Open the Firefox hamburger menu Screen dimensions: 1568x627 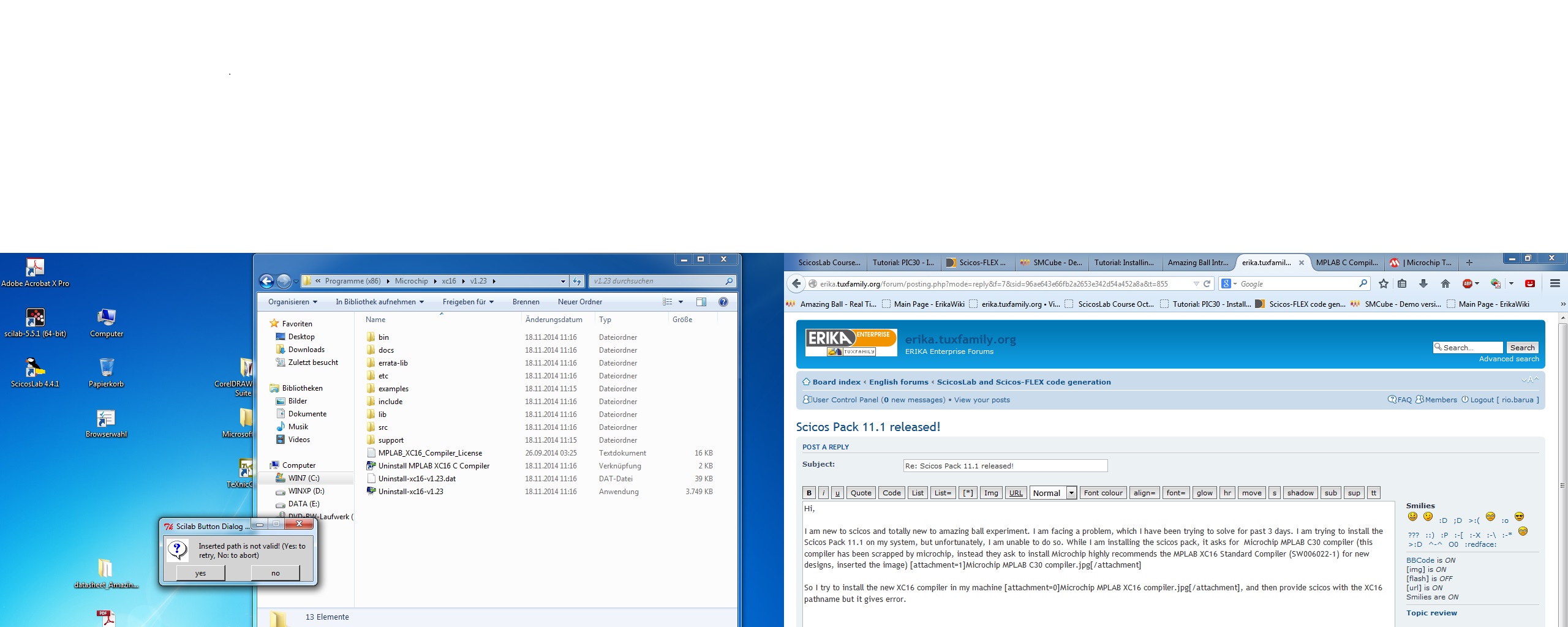[1555, 283]
